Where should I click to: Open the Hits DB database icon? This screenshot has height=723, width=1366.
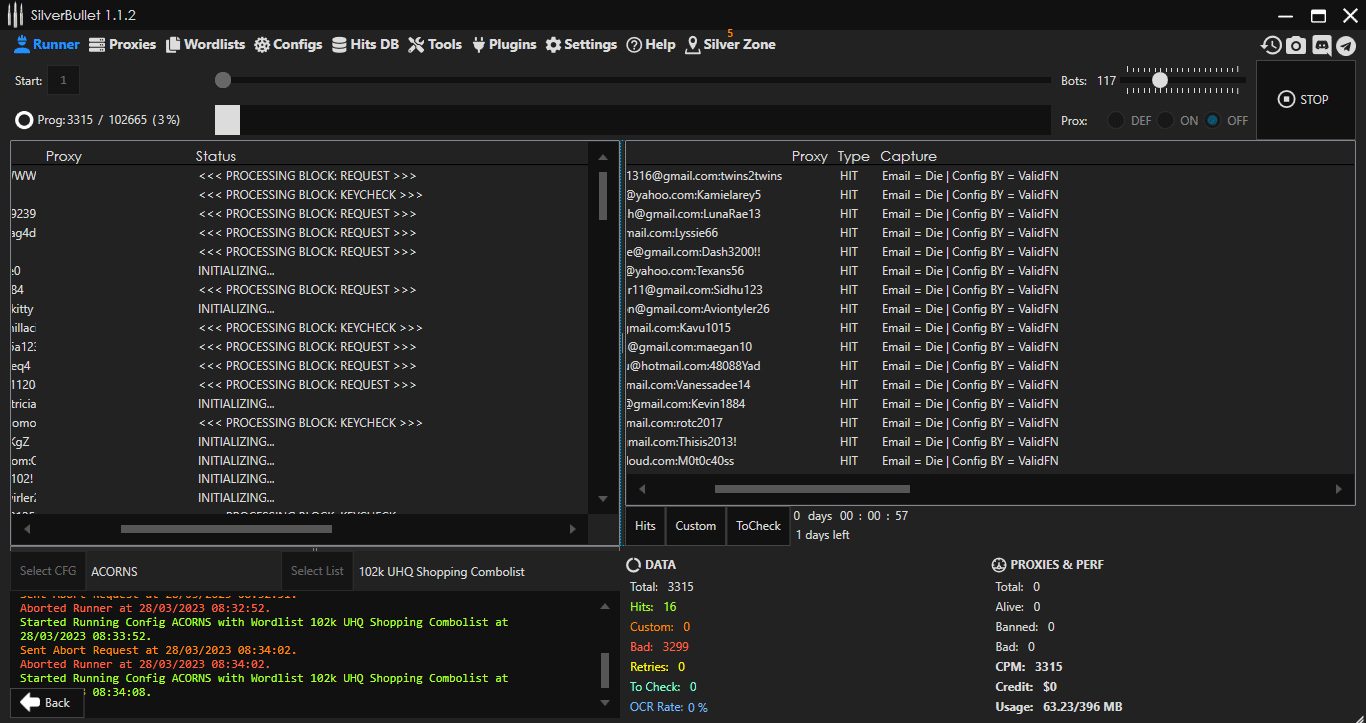(x=340, y=45)
